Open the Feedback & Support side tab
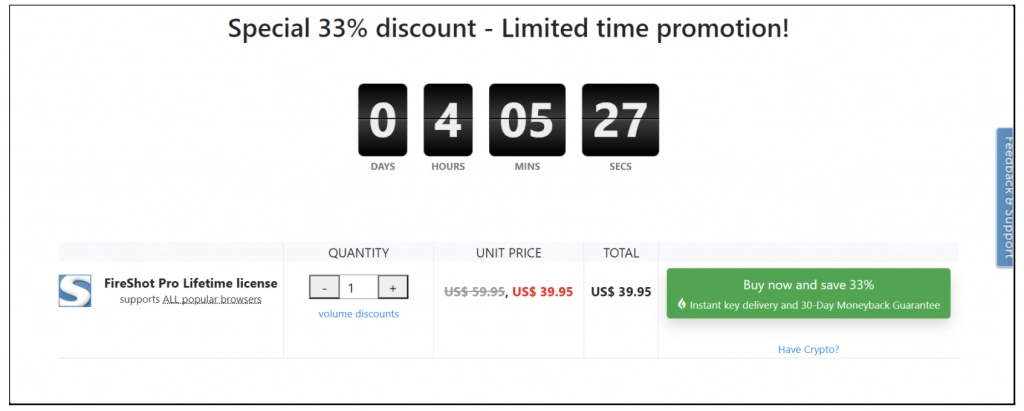 tap(1008, 197)
